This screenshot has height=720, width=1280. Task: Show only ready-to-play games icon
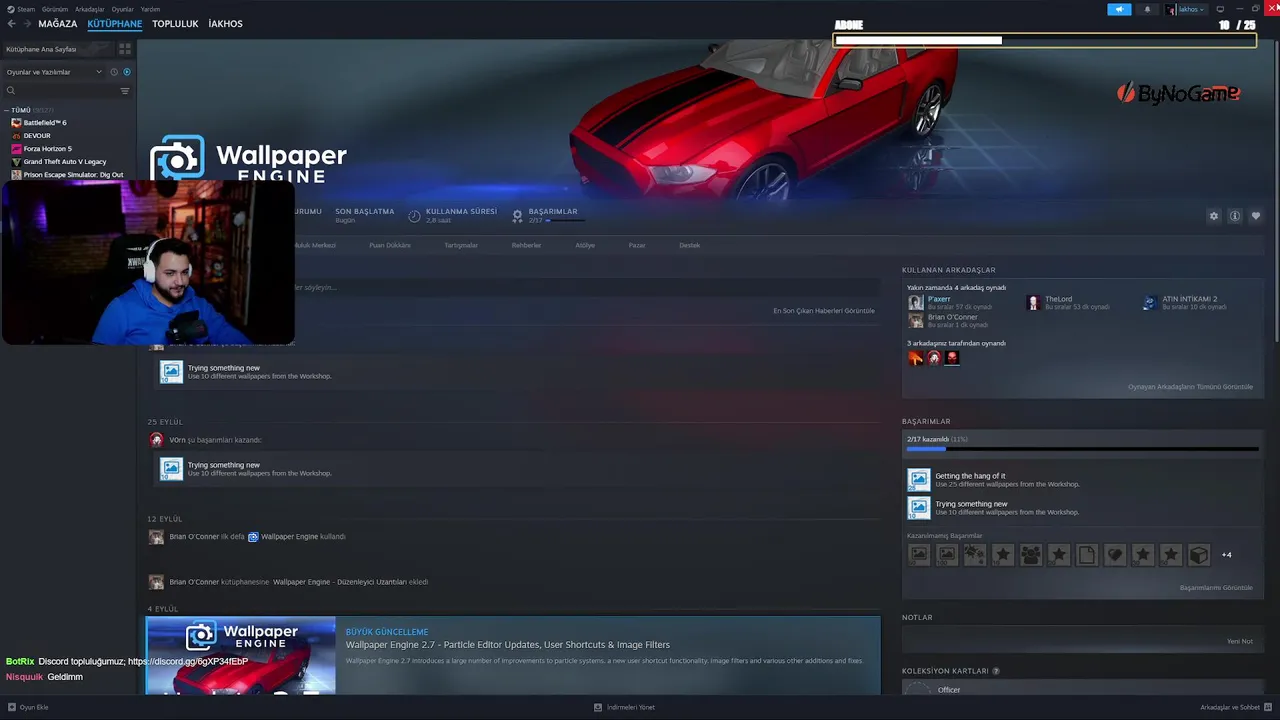(x=127, y=72)
